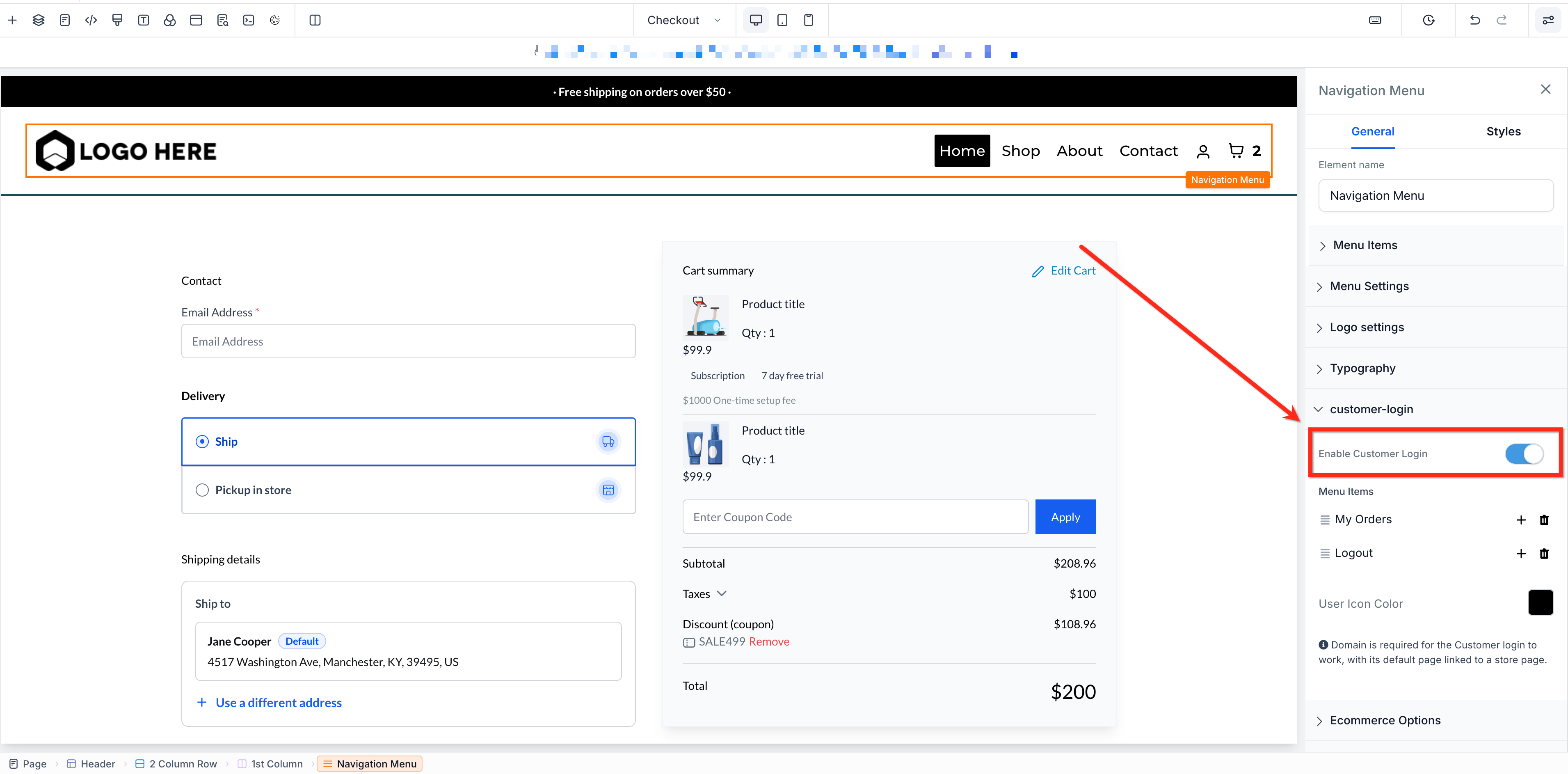Toggle the split layout panel icon
Image resolution: width=1568 pixels, height=774 pixels.
click(x=315, y=20)
